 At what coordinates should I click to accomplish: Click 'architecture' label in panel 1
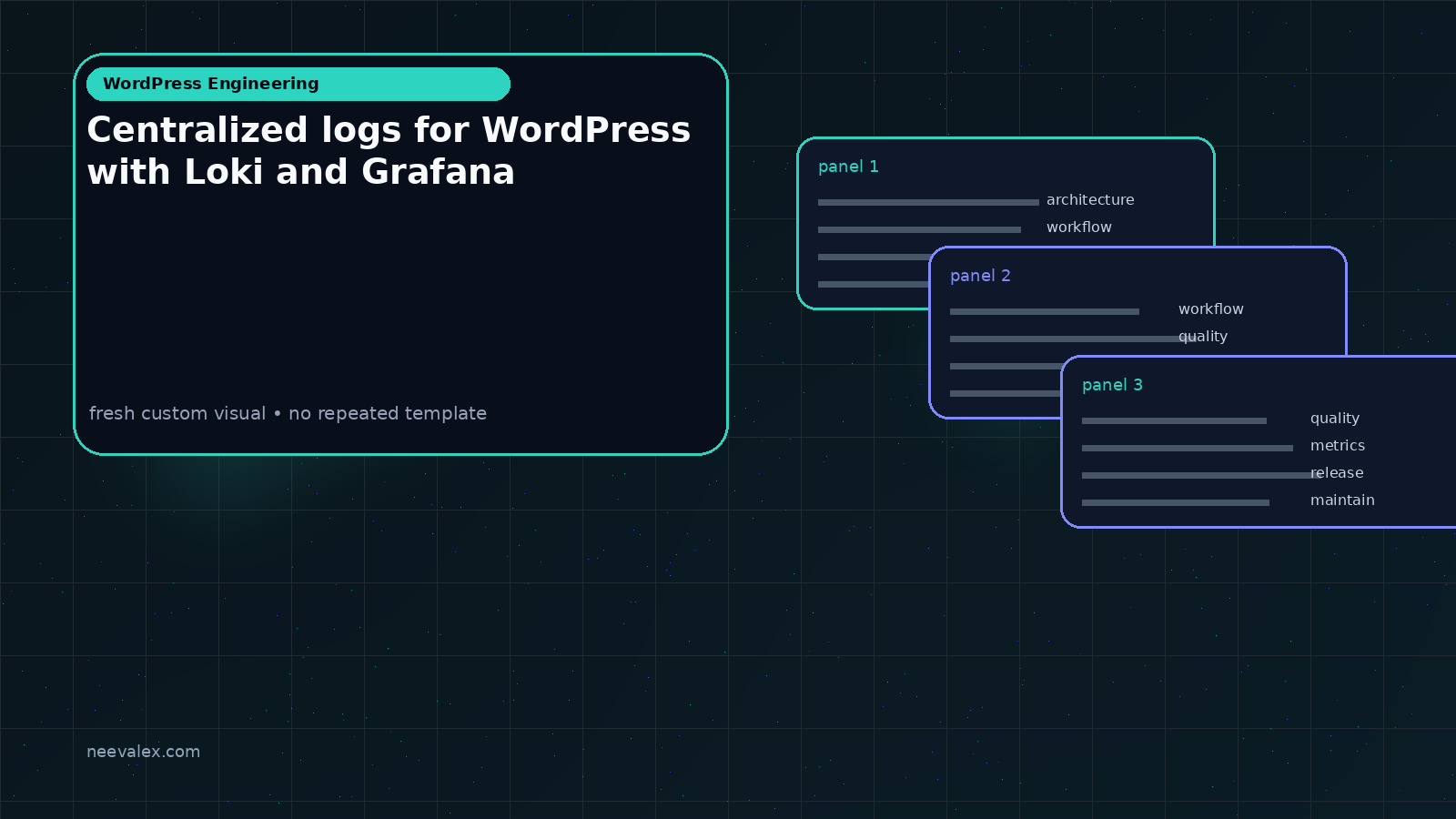(1090, 199)
